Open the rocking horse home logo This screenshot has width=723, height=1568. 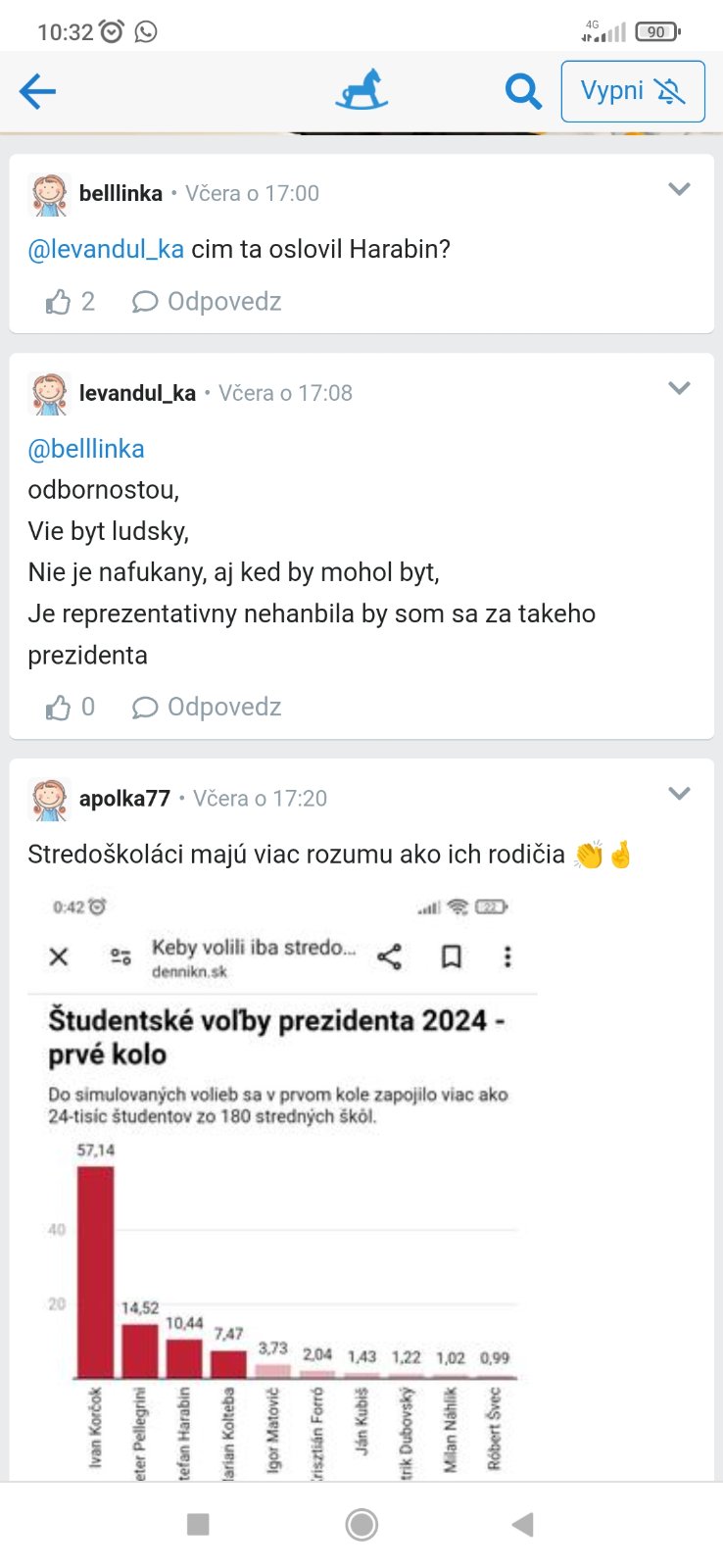click(361, 90)
